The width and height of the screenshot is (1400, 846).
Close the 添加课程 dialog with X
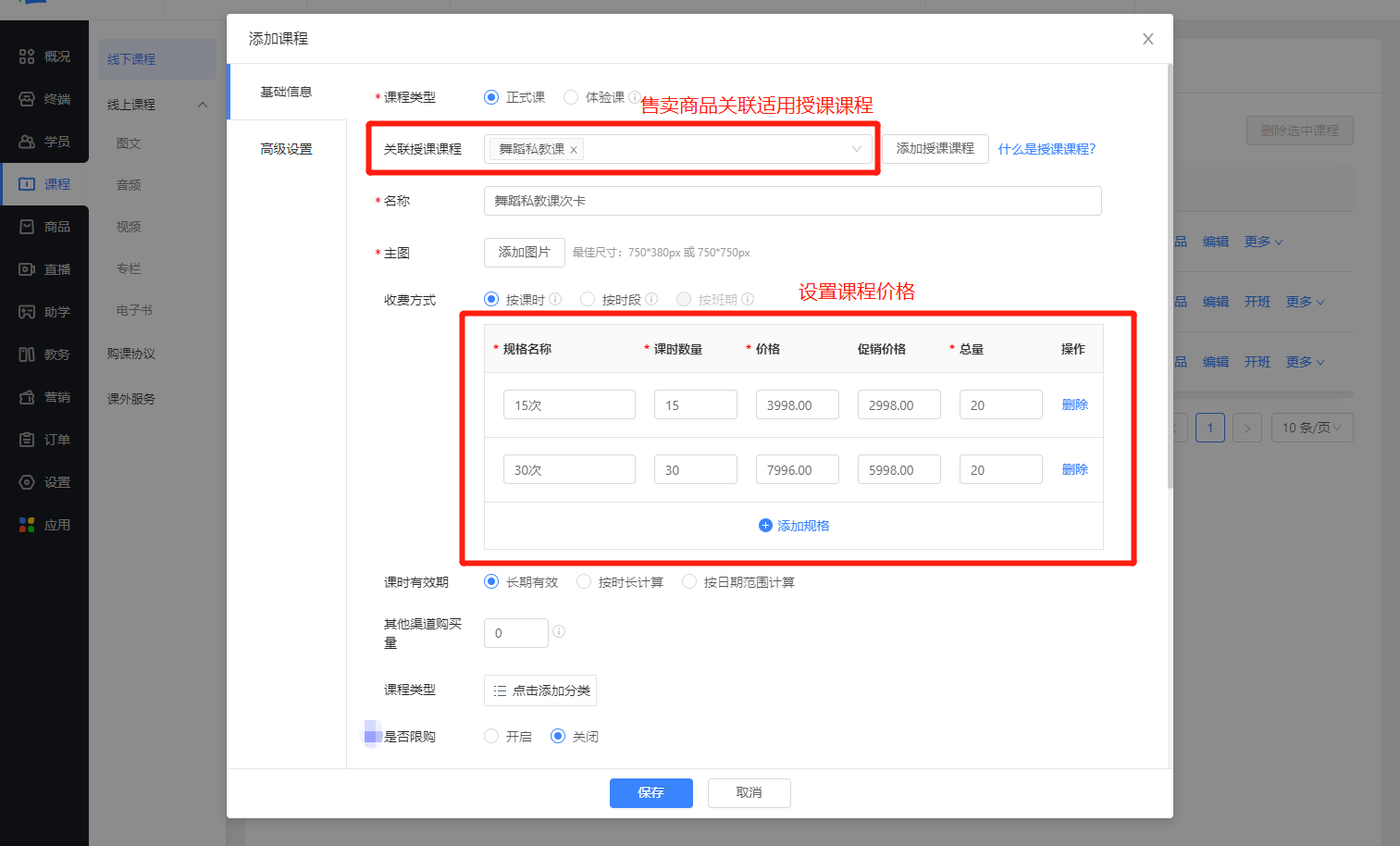click(1147, 39)
